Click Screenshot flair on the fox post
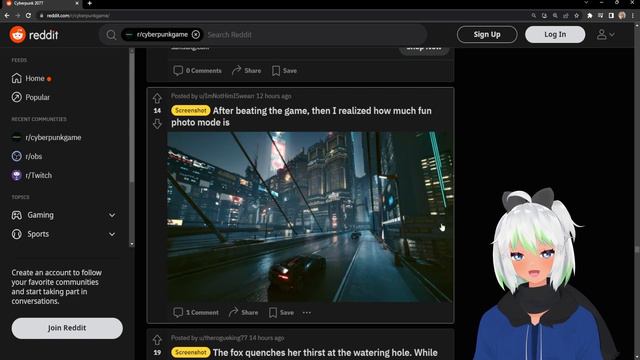Screen dimensions: 640x360 (191, 352)
